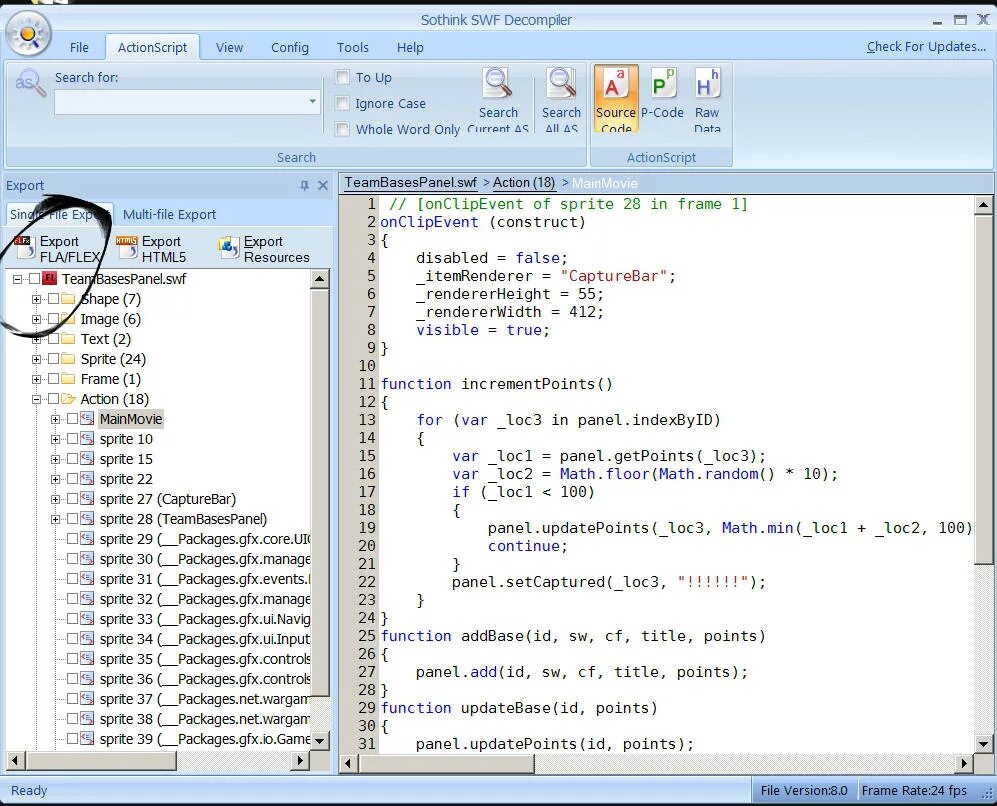Click the TeamBasesPanel.swf file icon

(50, 279)
